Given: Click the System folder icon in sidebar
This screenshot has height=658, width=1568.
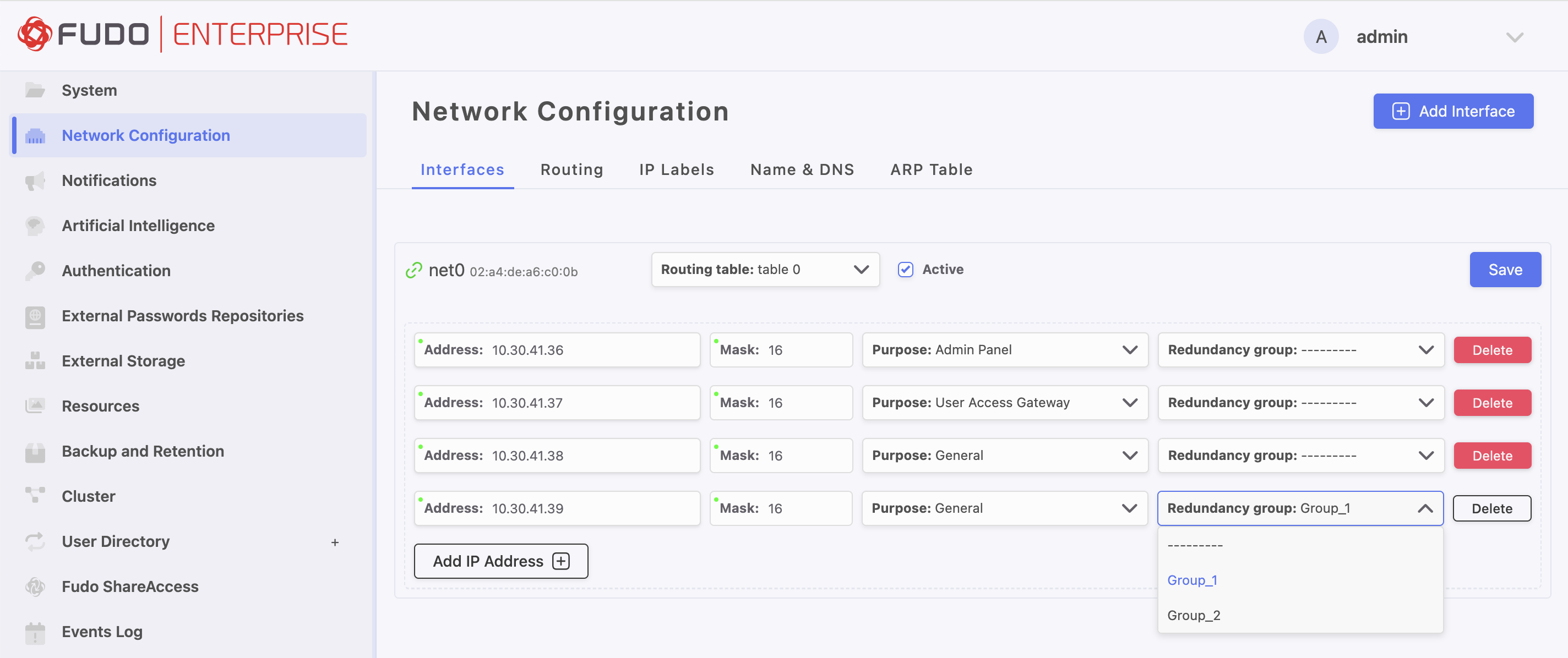Looking at the screenshot, I should 35,91.
